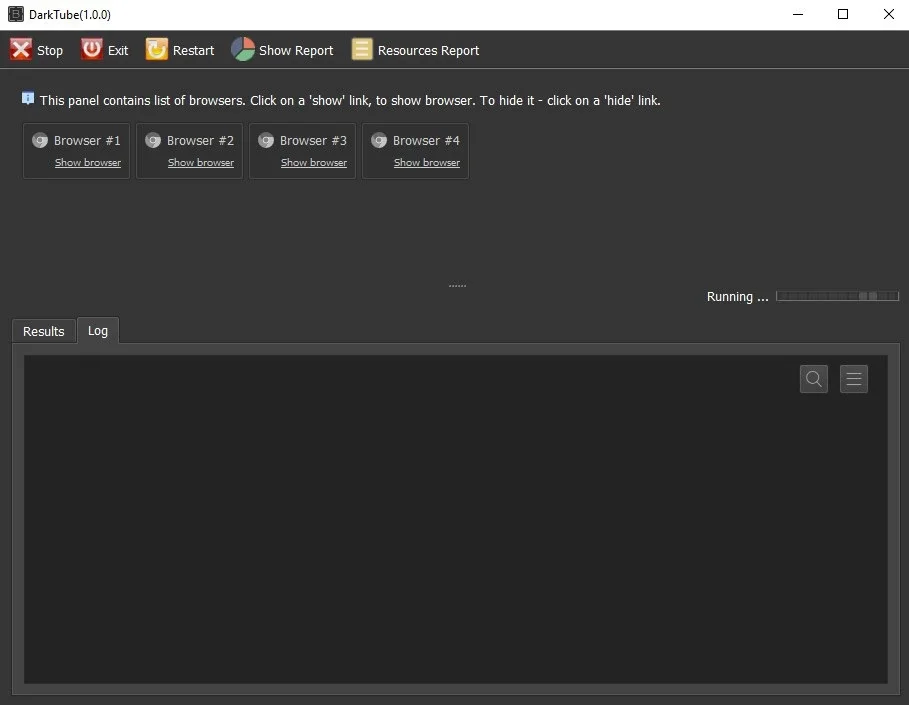Open the log search magnifier button
This screenshot has width=909, height=705.
tap(814, 379)
